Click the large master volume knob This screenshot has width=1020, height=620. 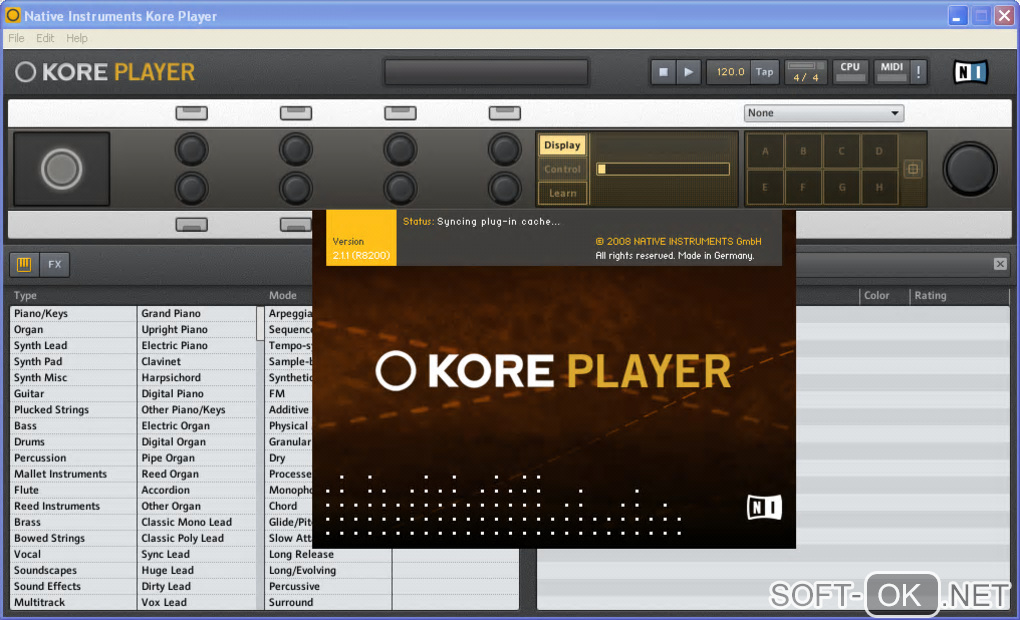970,169
